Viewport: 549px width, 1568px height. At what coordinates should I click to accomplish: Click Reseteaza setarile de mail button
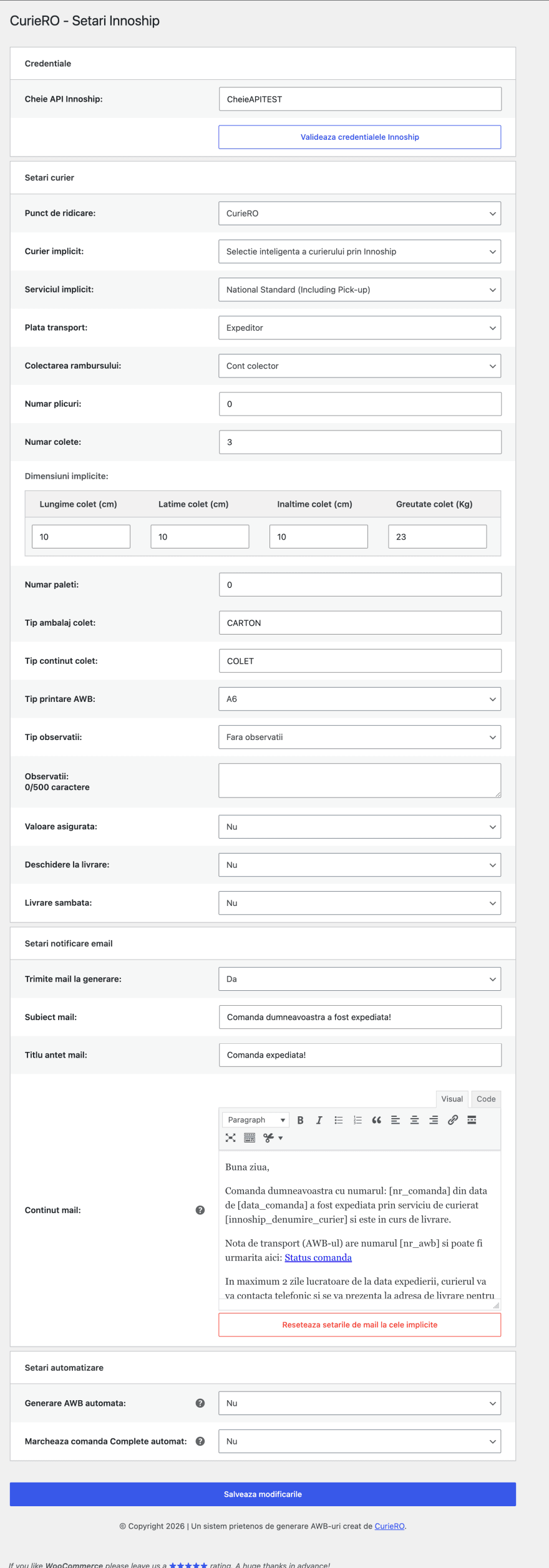coord(359,1324)
